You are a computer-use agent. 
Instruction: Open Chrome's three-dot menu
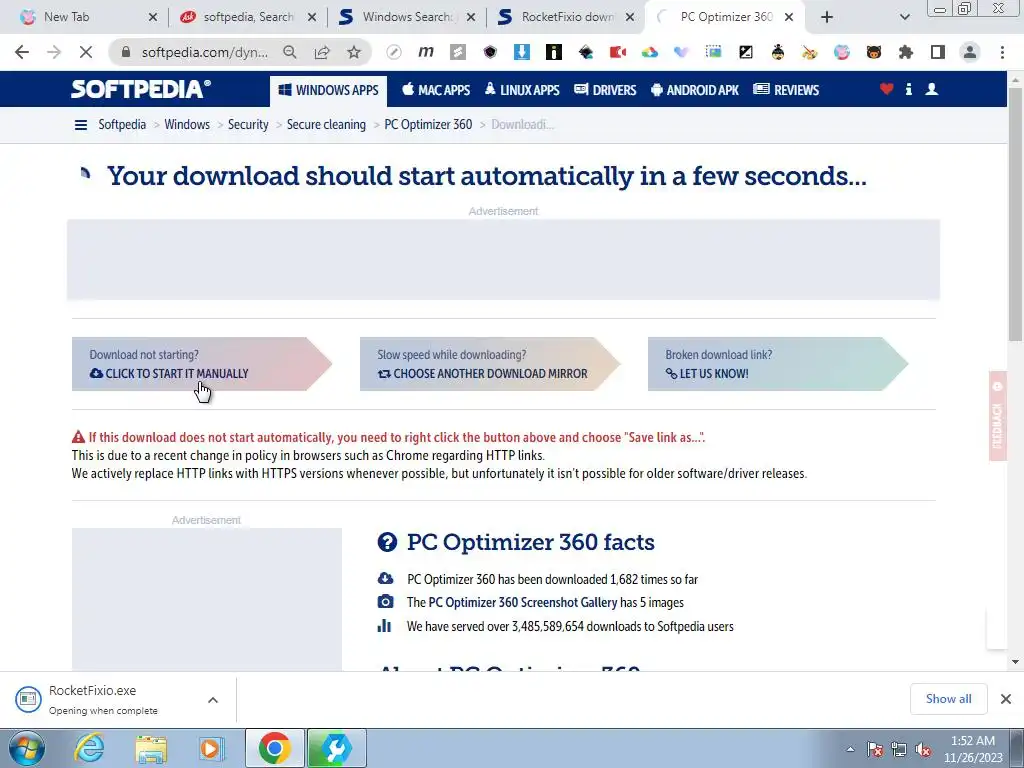[1002, 52]
